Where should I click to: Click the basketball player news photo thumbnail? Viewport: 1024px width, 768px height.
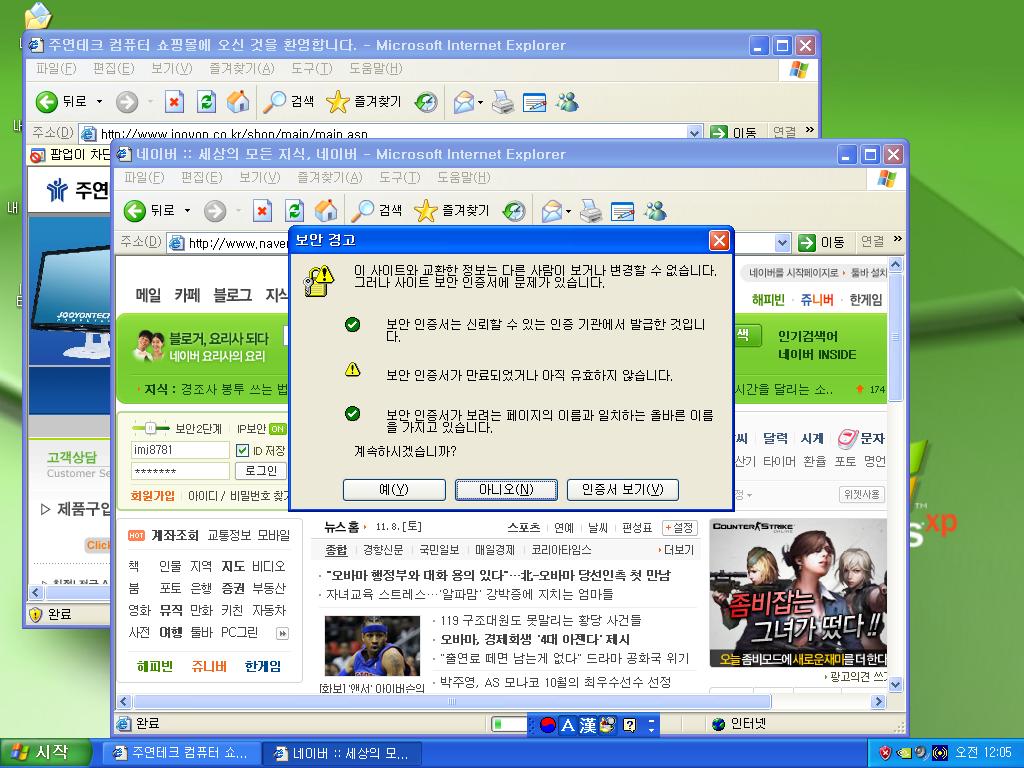372,646
